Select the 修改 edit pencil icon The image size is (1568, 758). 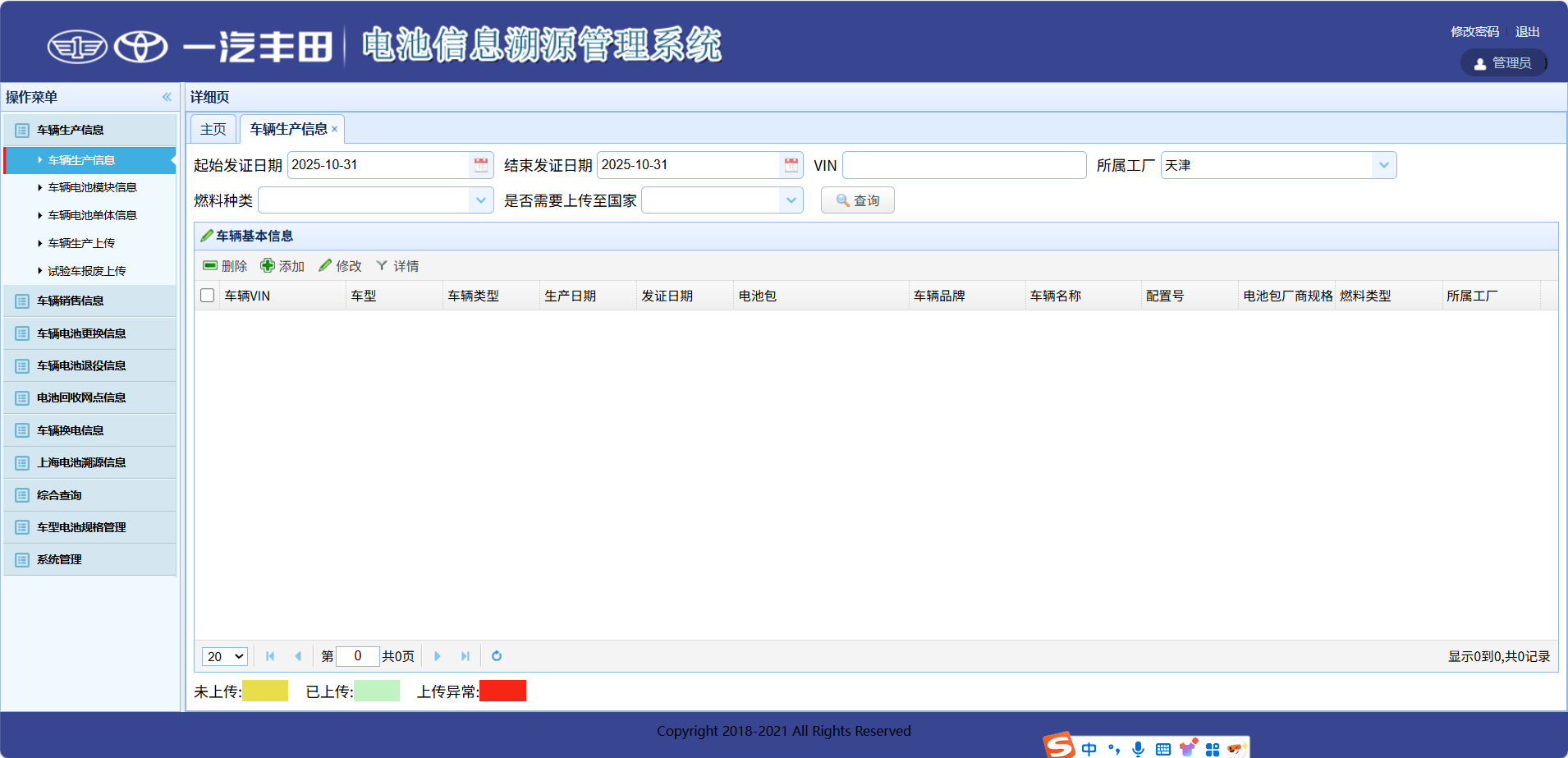tap(326, 265)
